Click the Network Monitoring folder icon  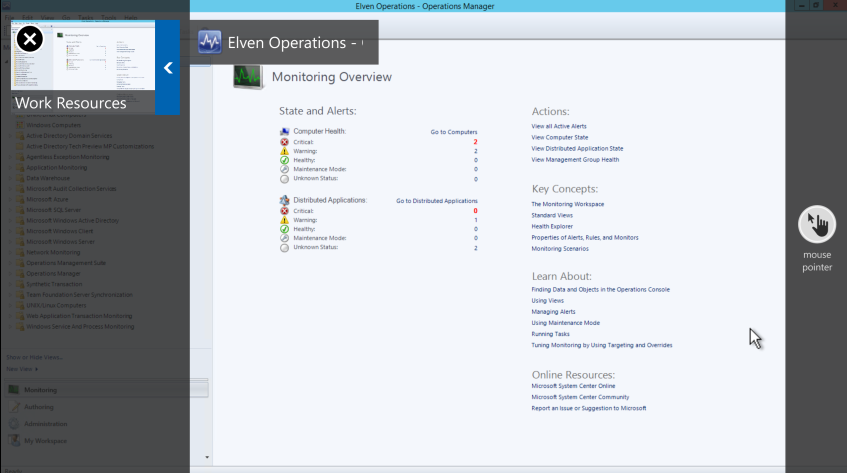pyautogui.click(x=20, y=252)
